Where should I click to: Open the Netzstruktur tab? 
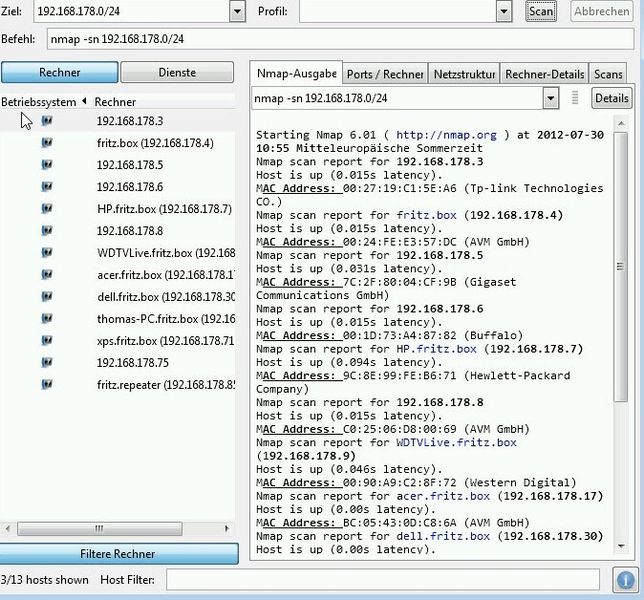click(464, 74)
